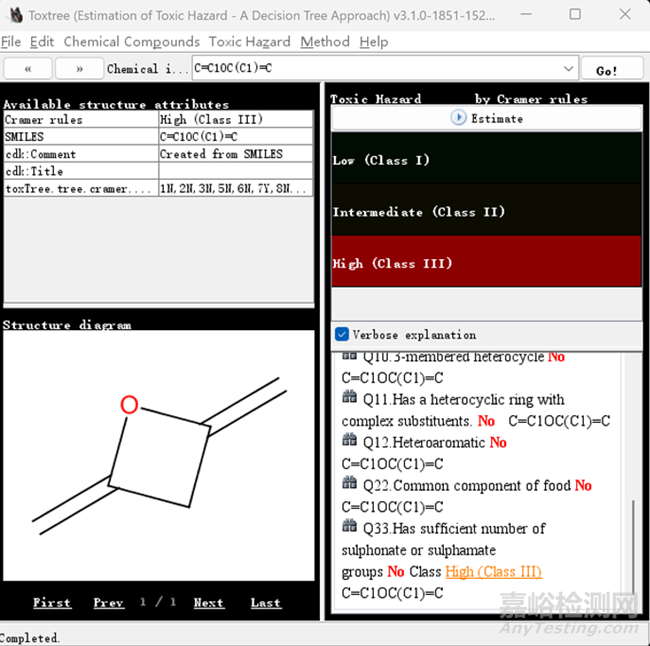Click the rule icon beside Q12 Heteroaromatic
Image resolution: width=650 pixels, height=646 pixels.
[349, 442]
